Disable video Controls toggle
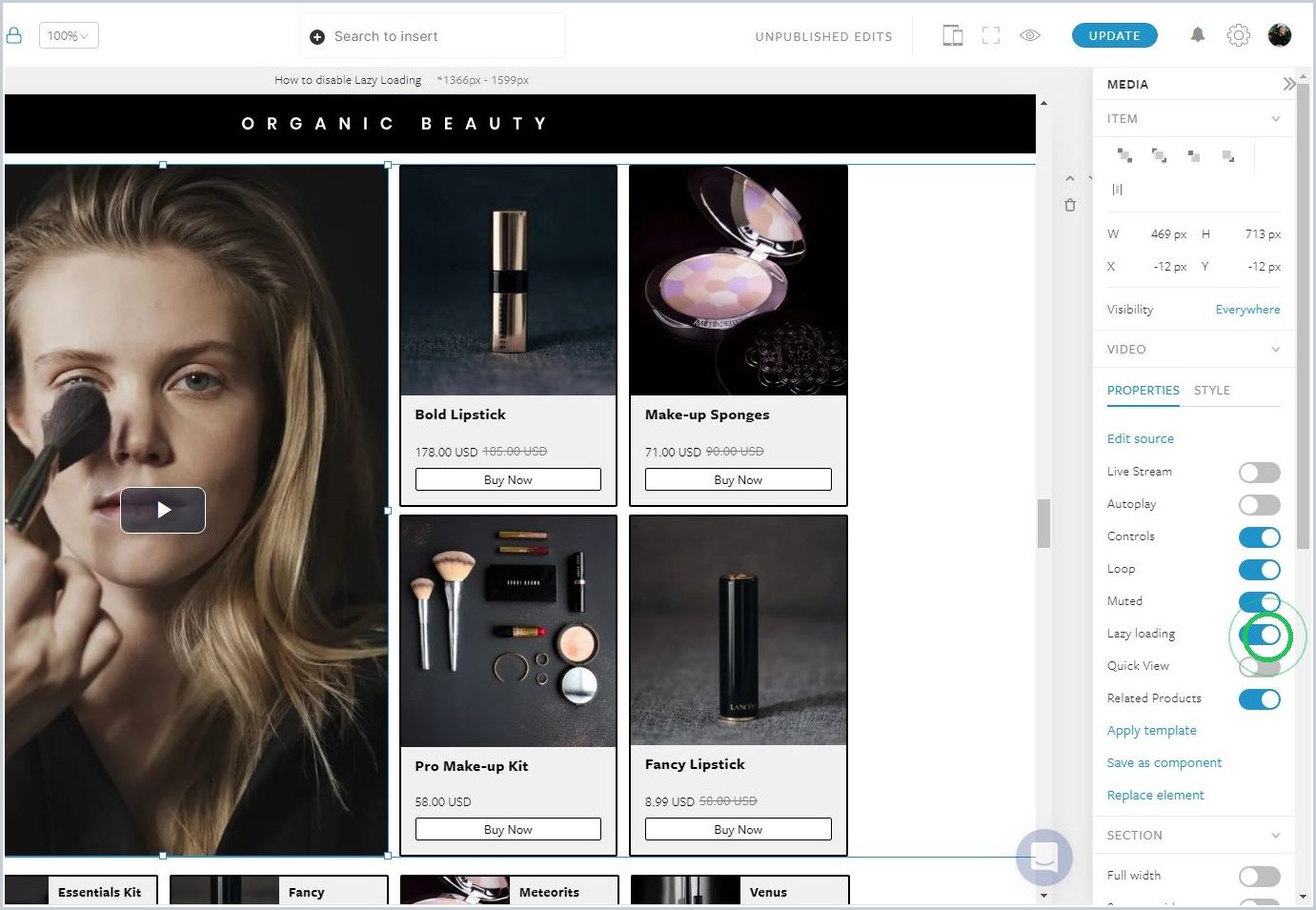This screenshot has width=1316, height=910. tap(1260, 537)
